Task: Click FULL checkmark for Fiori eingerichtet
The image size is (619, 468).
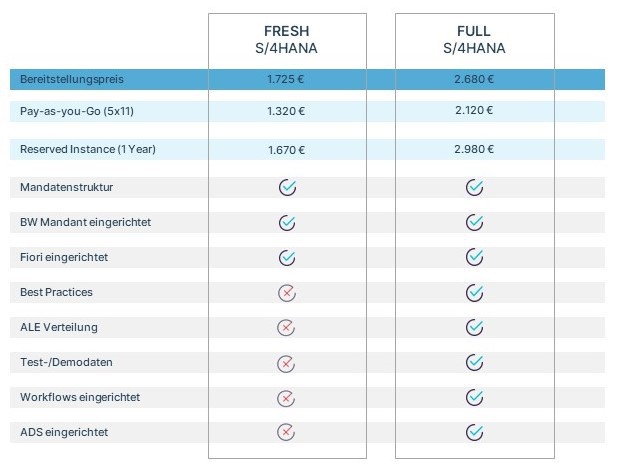Action: pyautogui.click(x=474, y=257)
